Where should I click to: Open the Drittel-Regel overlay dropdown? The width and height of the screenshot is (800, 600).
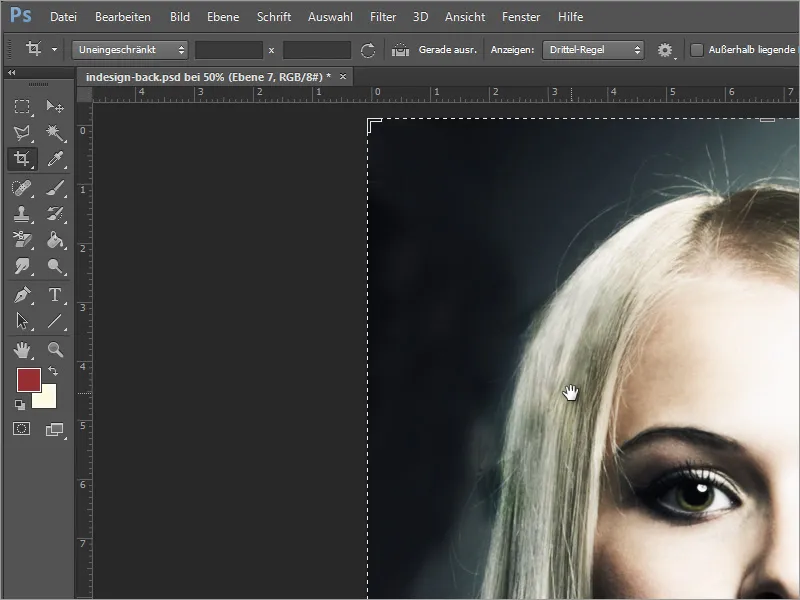pyautogui.click(x=593, y=50)
